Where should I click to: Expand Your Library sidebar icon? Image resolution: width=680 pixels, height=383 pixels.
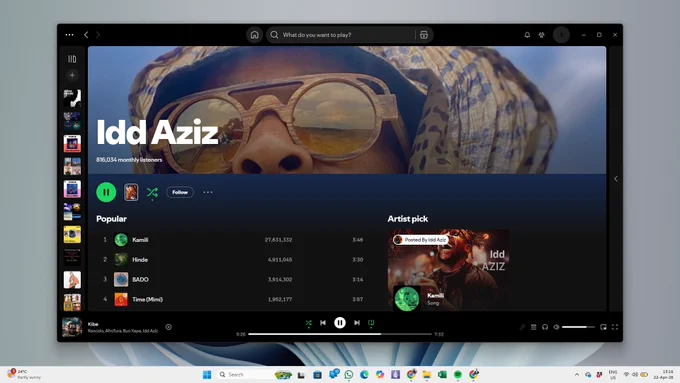(72, 59)
